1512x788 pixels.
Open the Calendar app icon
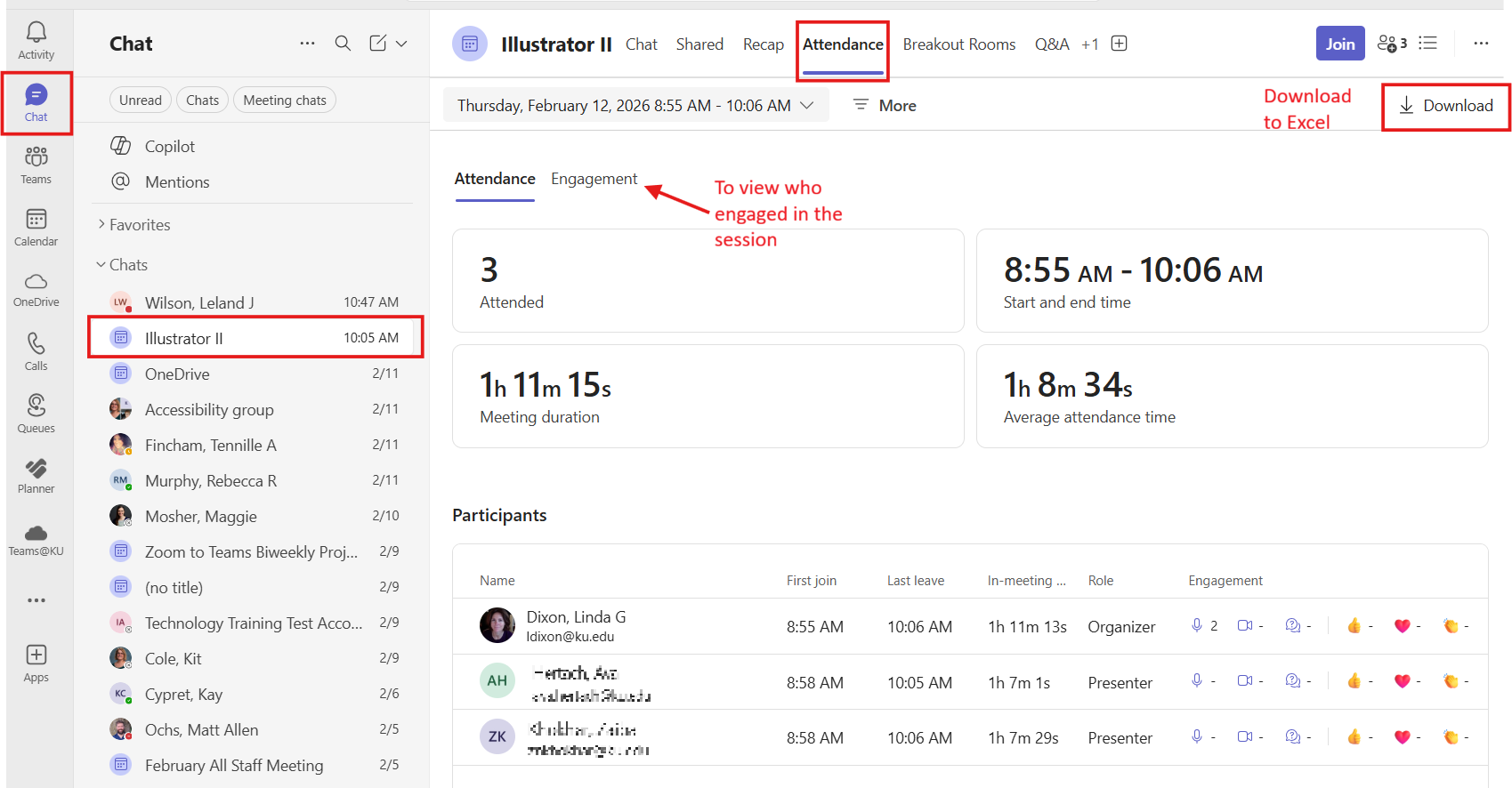(36, 227)
